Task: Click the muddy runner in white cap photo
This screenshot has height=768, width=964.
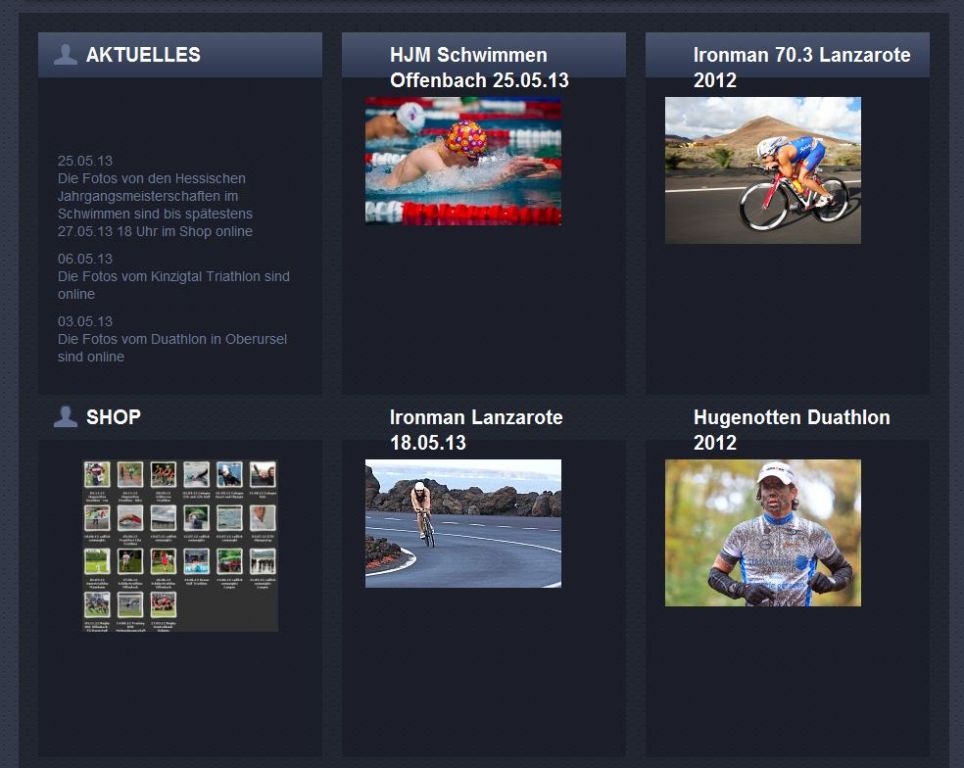Action: 763,532
